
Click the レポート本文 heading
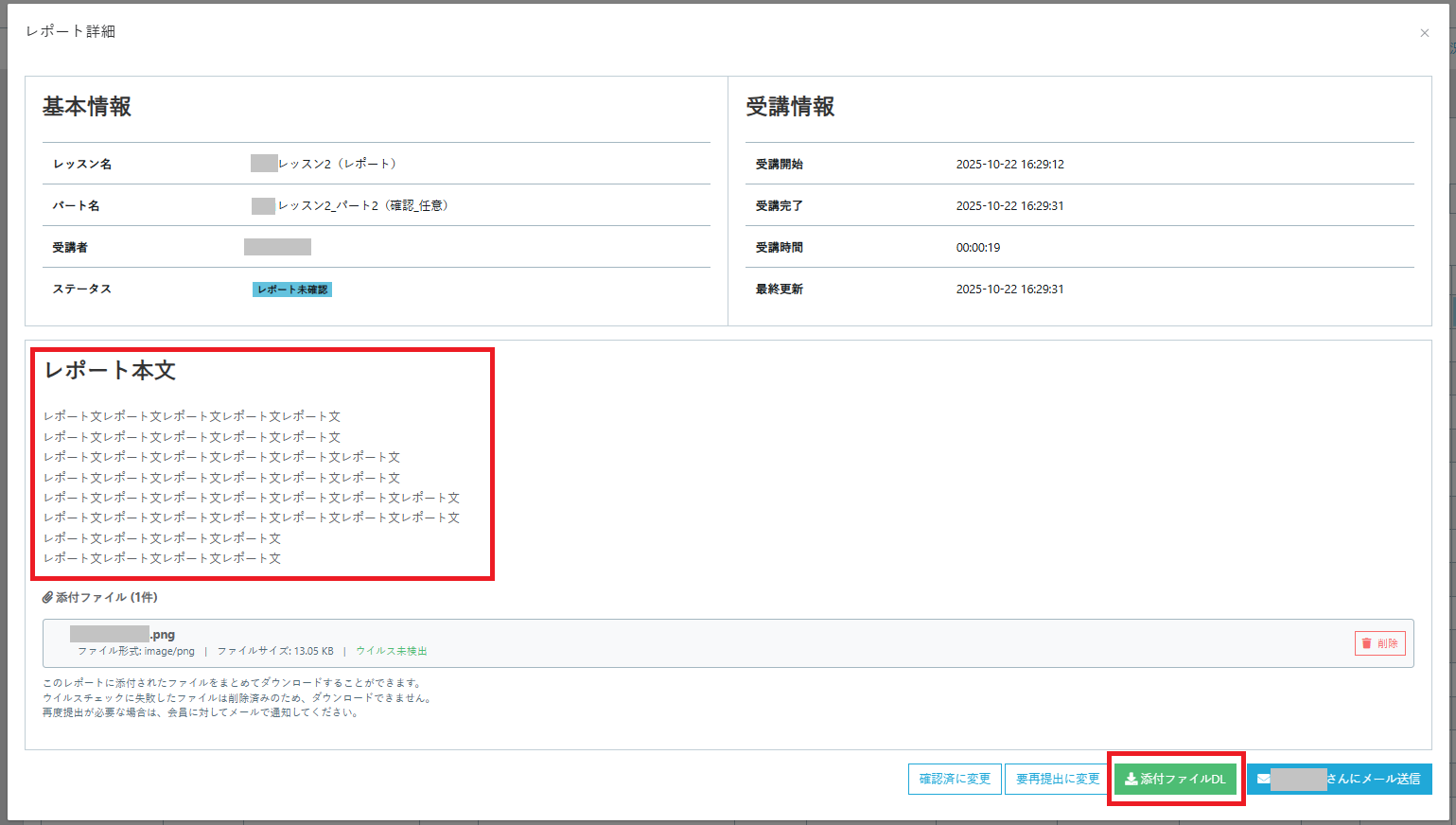pos(110,371)
